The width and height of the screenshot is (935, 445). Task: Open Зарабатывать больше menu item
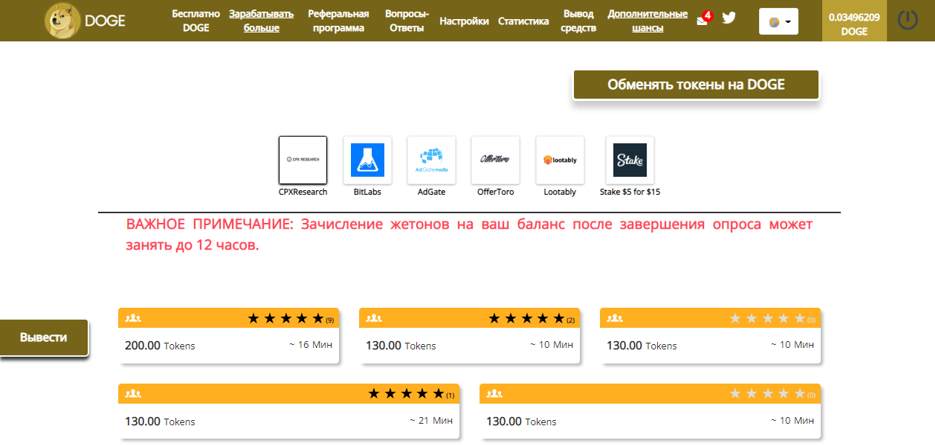(262, 21)
